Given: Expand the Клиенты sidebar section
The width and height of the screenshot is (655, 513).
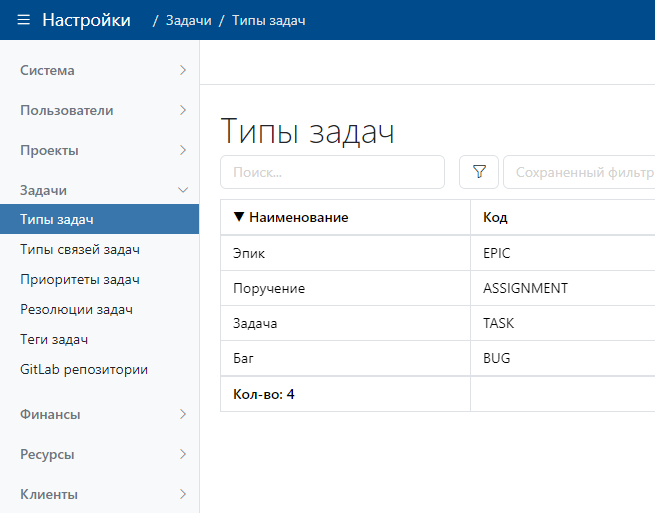Looking at the screenshot, I should coord(99,494).
